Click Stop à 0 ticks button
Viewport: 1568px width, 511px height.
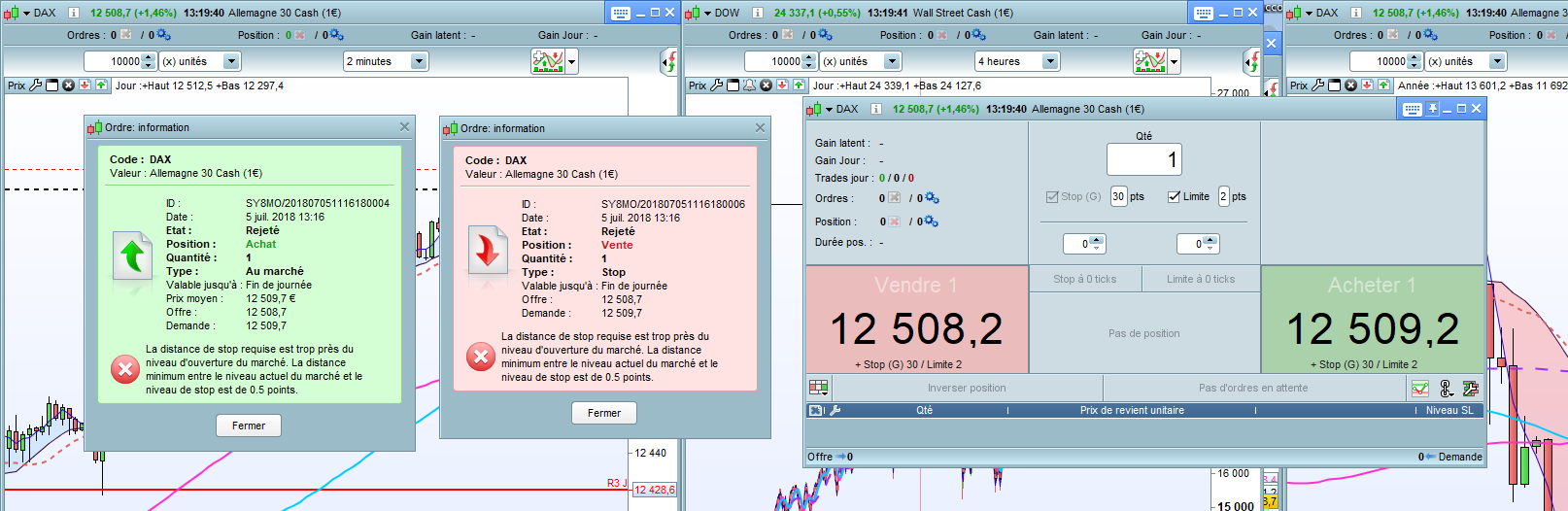[1085, 279]
